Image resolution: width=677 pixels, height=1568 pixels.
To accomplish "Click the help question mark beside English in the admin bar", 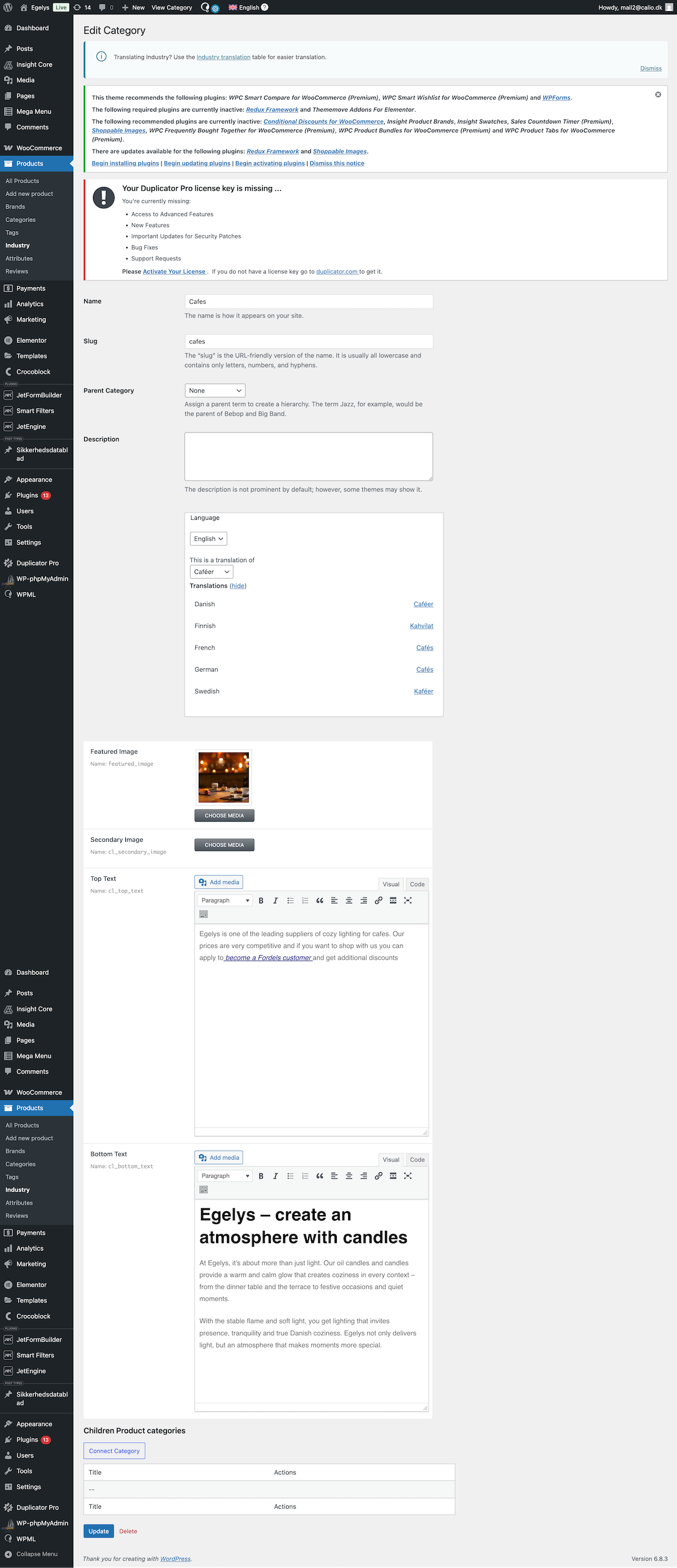I will (x=265, y=7).
